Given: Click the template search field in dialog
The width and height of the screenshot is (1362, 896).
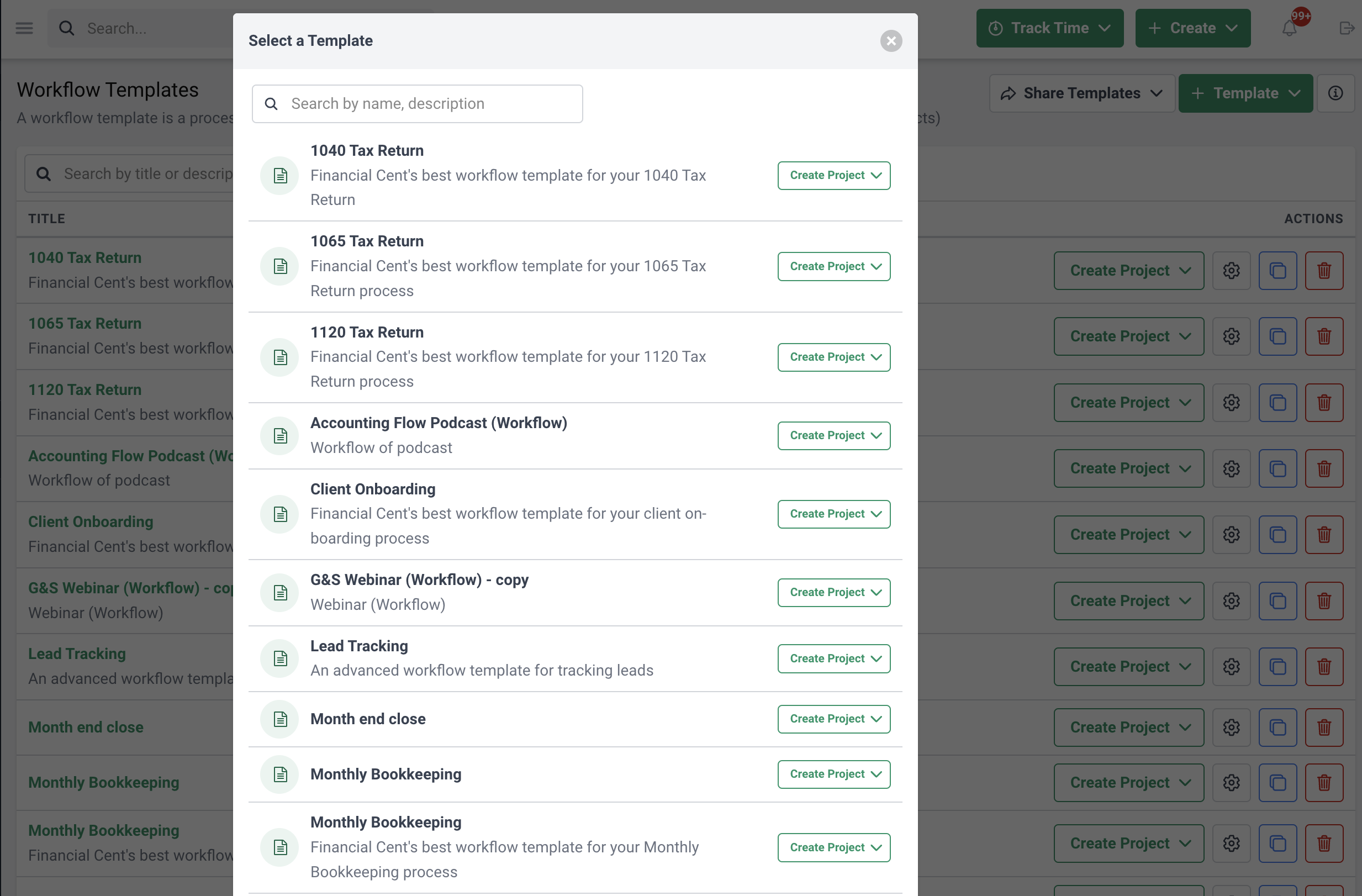Looking at the screenshot, I should (417, 104).
